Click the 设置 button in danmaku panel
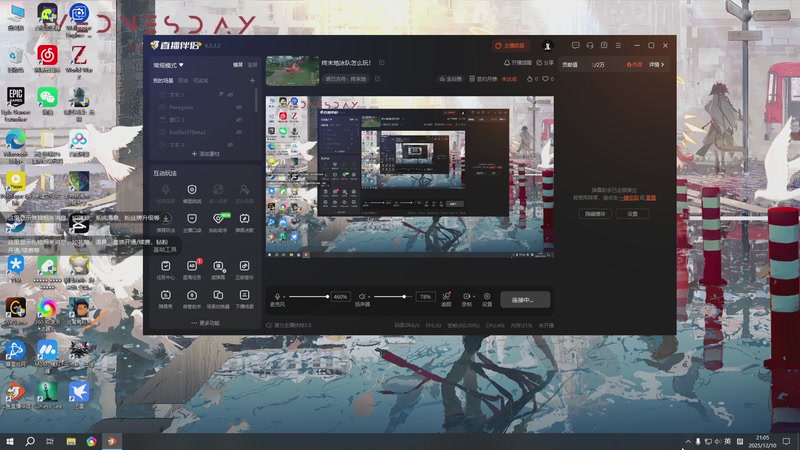The height and width of the screenshot is (450, 800). (633, 214)
